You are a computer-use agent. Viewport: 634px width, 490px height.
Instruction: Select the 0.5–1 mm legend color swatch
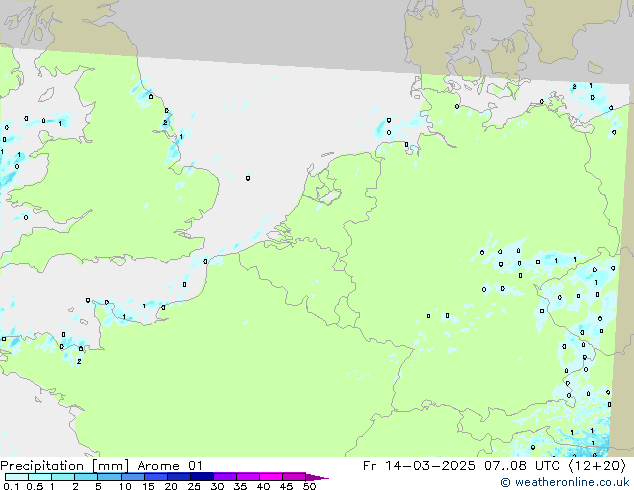(40, 477)
